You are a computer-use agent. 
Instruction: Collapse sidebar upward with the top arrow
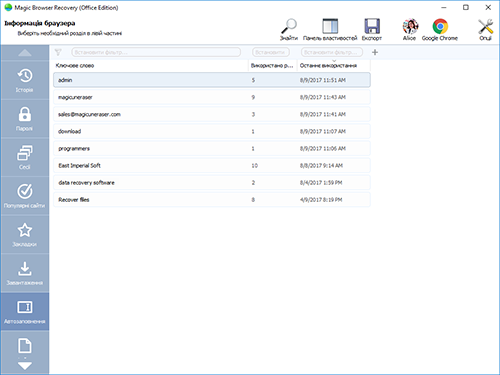[x=25, y=53]
